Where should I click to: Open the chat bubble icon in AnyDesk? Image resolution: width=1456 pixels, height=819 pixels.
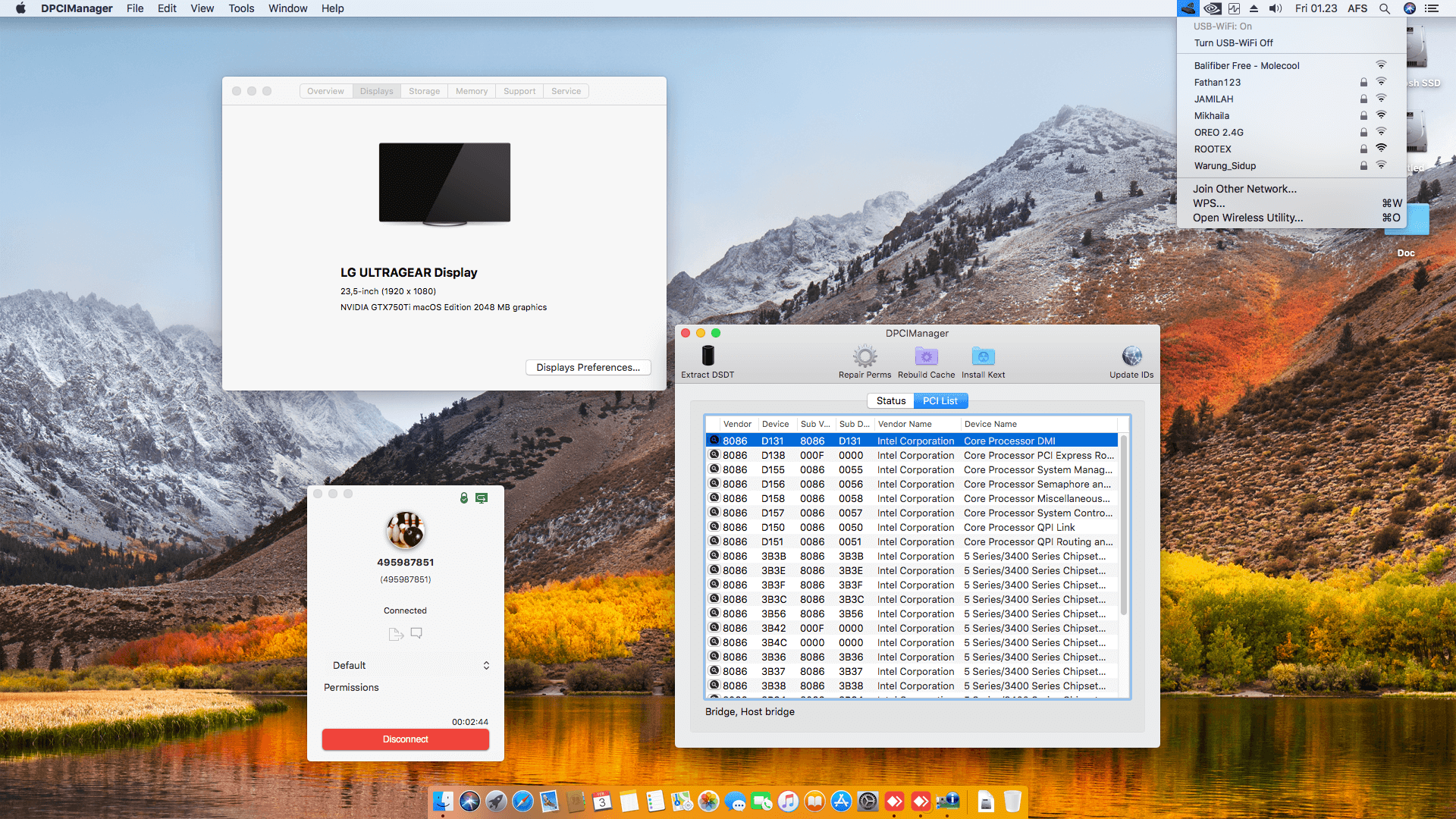(416, 633)
